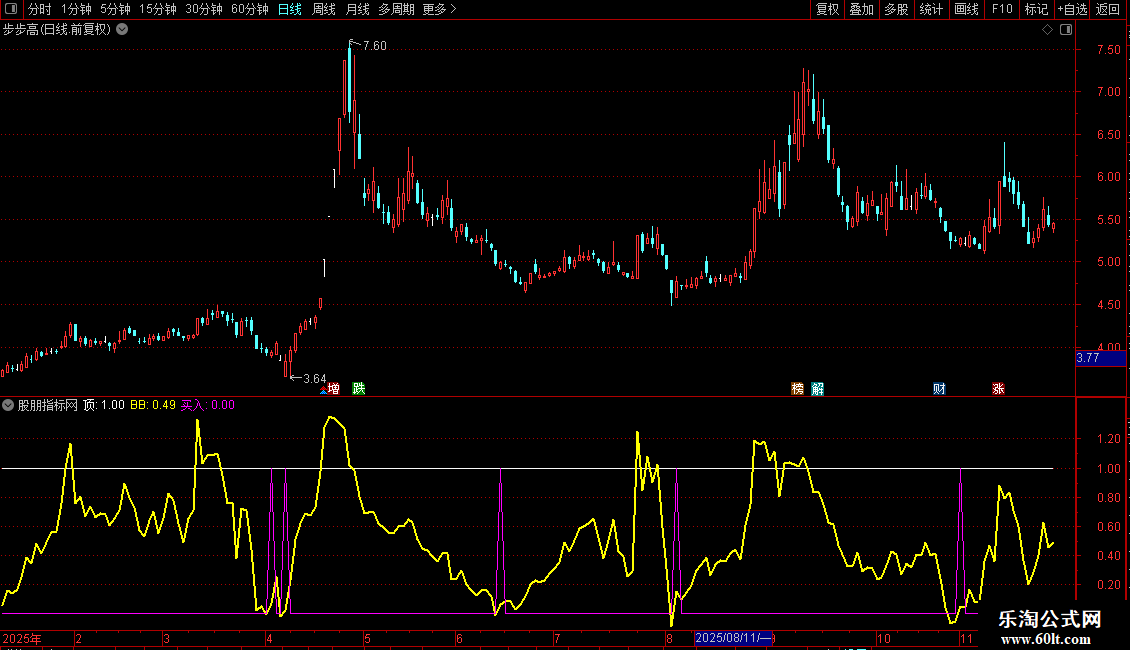Select the 周线 weekly chart tab
The width and height of the screenshot is (1130, 650).
point(324,9)
